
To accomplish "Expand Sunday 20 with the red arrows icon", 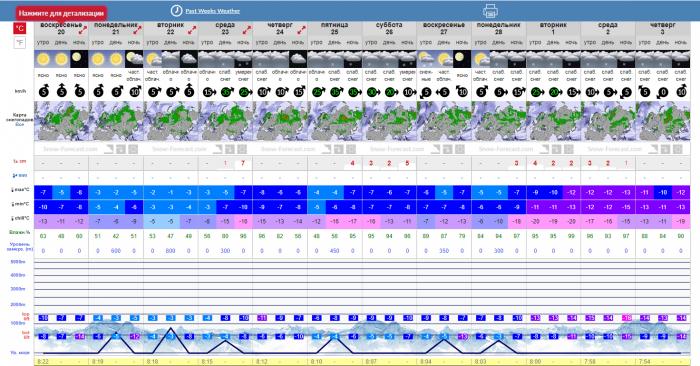I will tap(83, 30).
